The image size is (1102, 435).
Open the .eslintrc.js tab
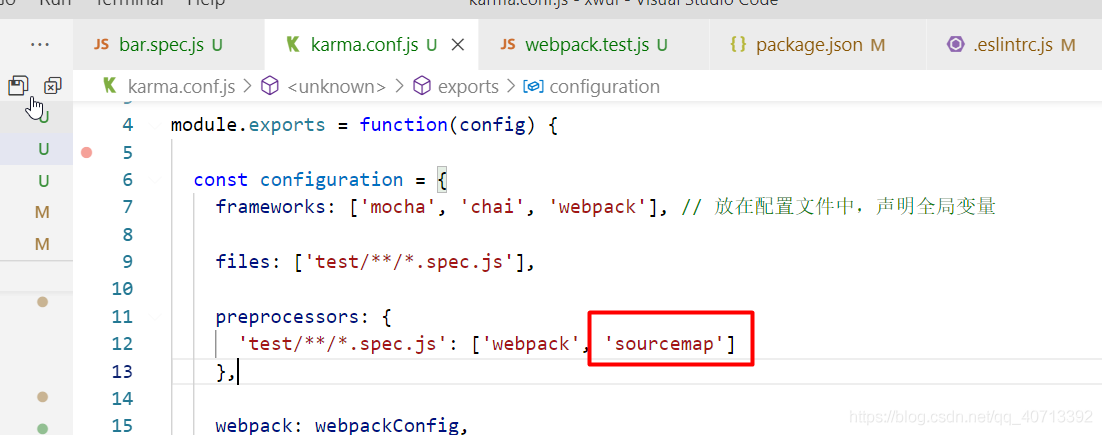point(1013,45)
